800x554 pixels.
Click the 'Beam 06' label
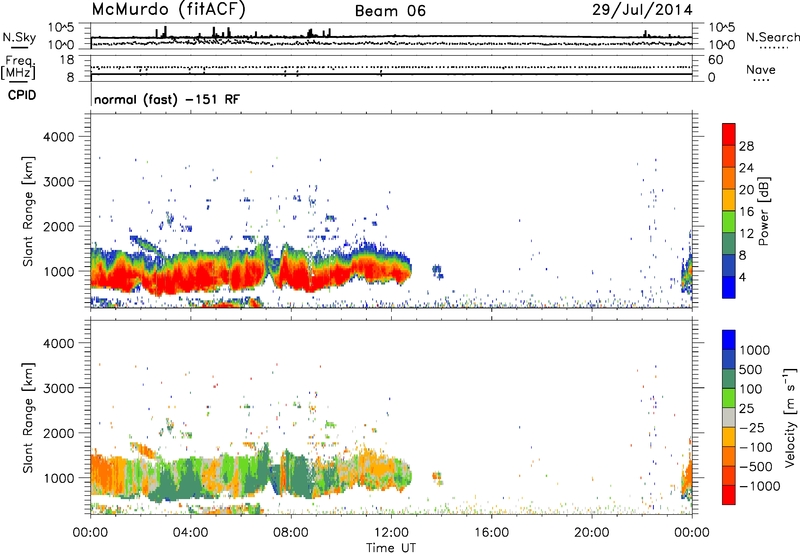[x=390, y=11]
